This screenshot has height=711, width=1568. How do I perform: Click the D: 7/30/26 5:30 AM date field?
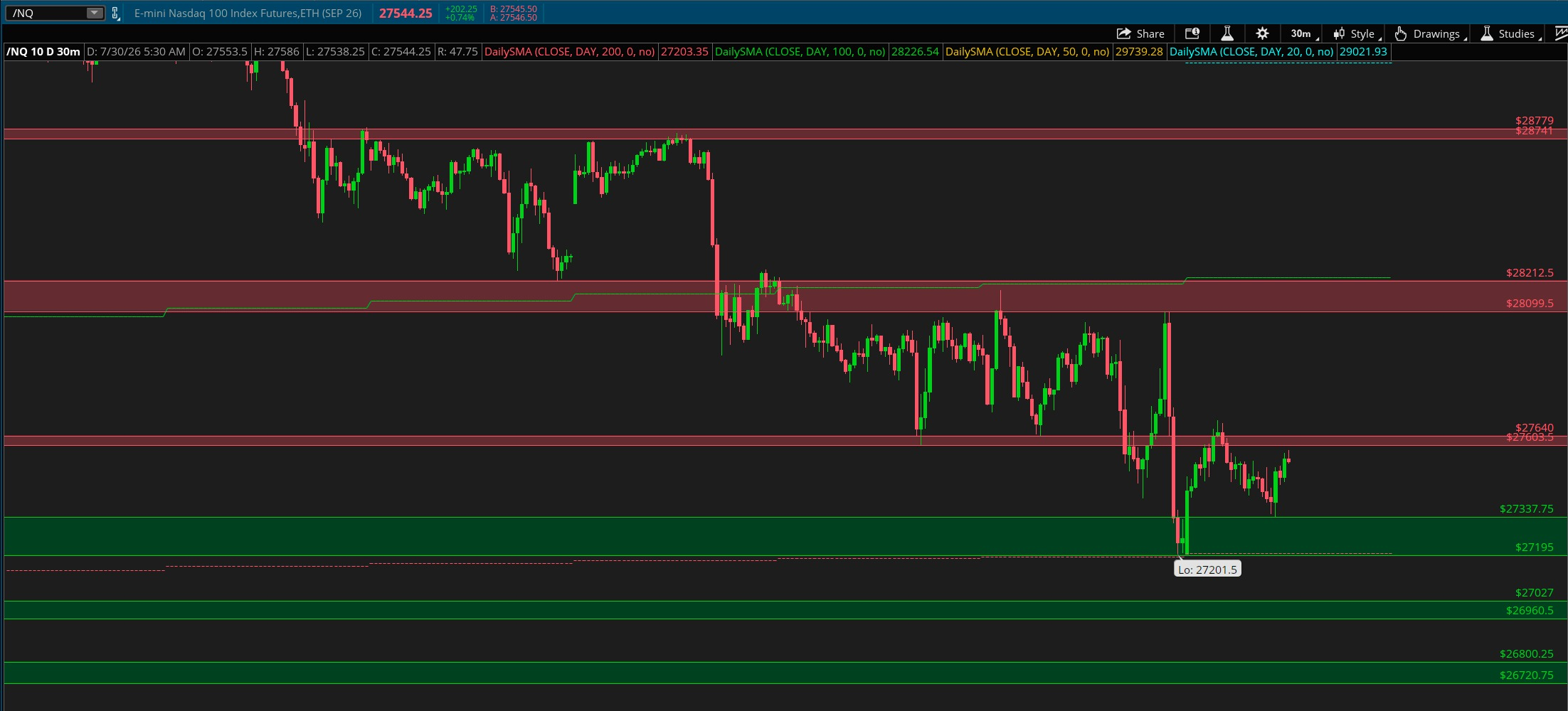tap(136, 51)
